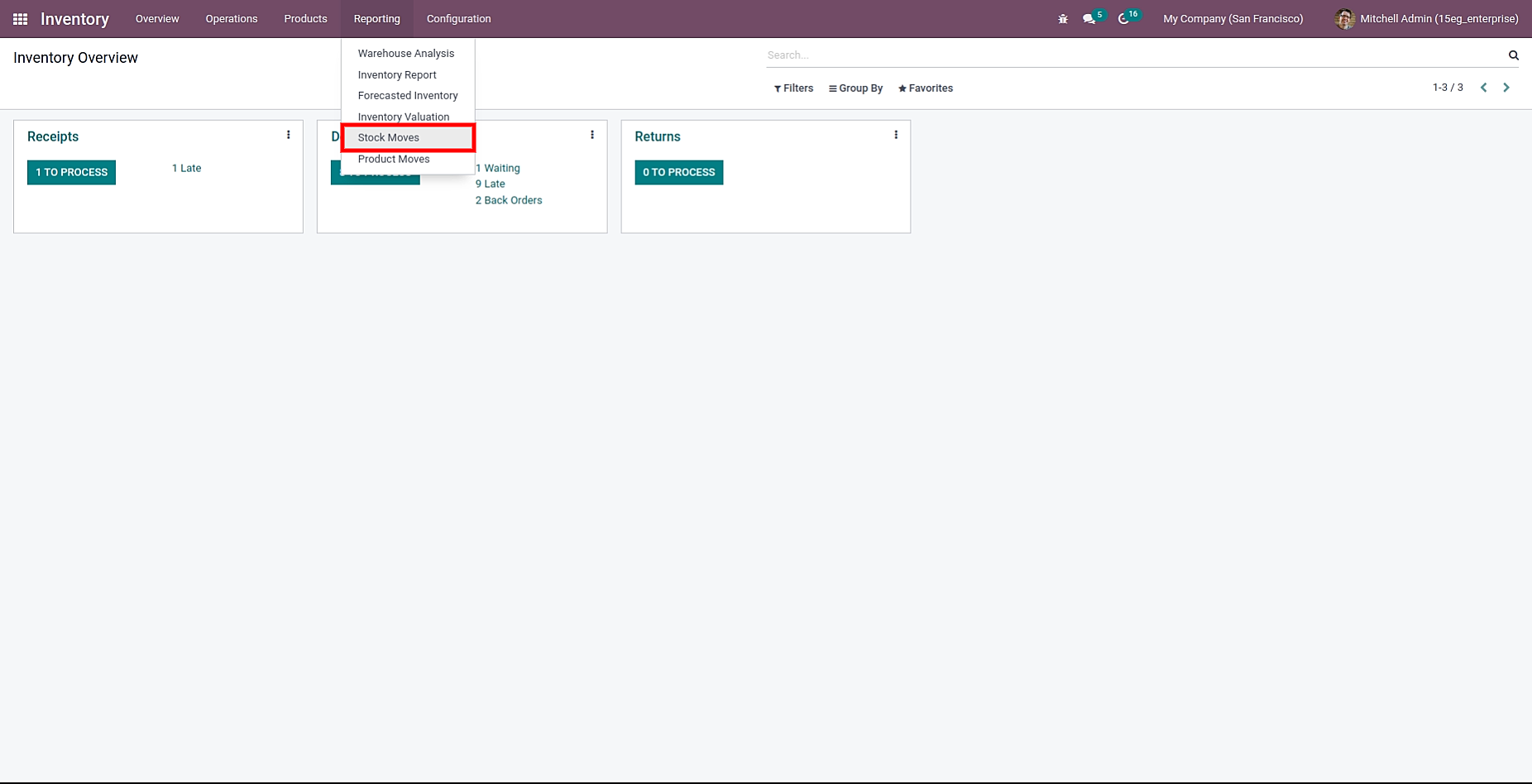Open the activities clock icon
1532x784 pixels.
click(1123, 18)
